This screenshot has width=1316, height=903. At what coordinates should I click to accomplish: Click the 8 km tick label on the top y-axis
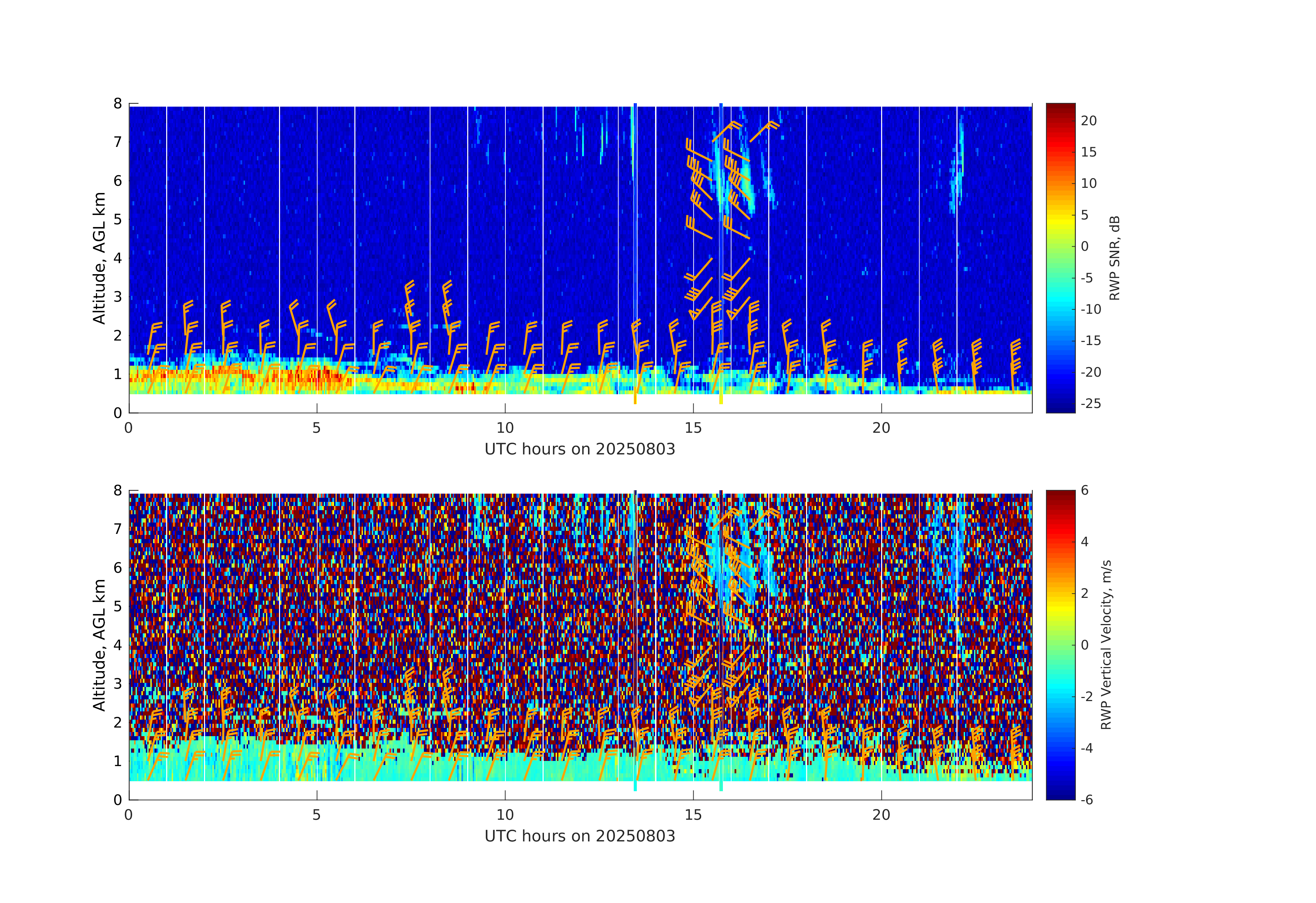click(118, 104)
